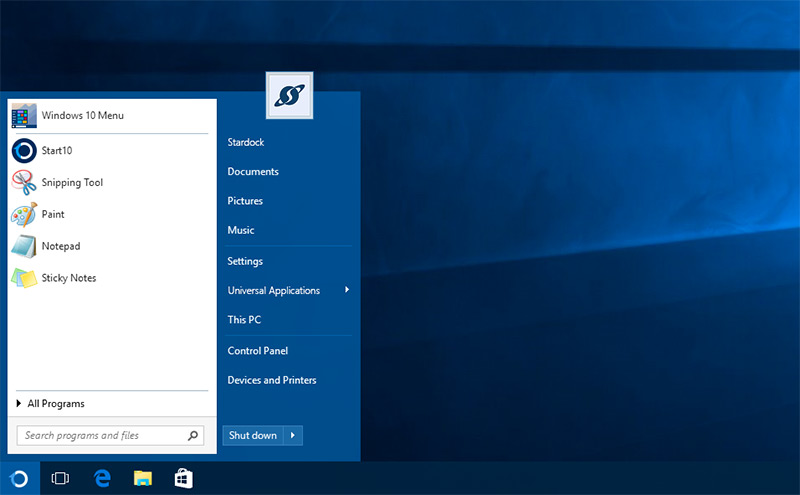
Task: Focus the Search programs and files box
Action: click(110, 436)
